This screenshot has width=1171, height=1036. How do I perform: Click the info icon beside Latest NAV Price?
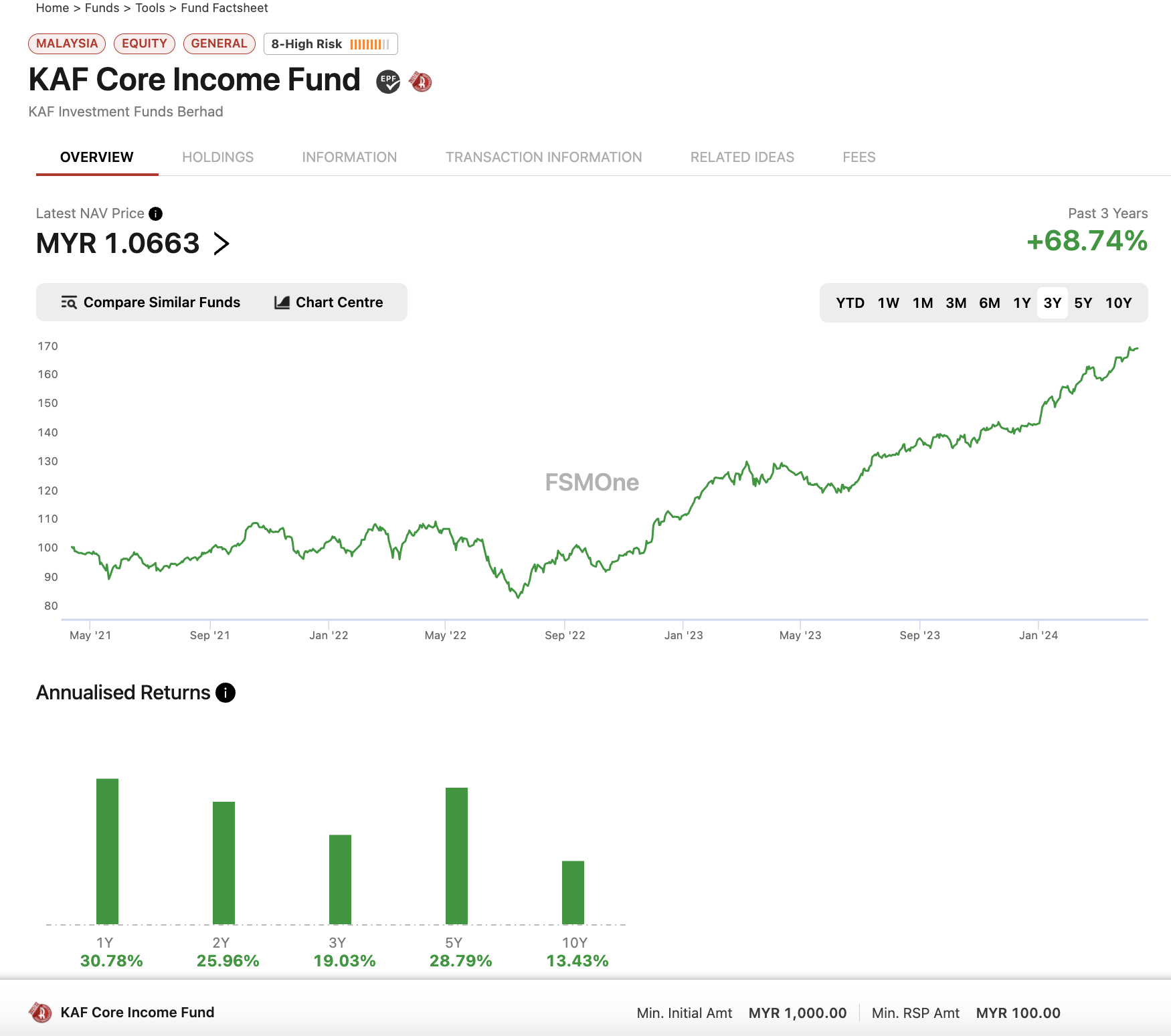155,213
